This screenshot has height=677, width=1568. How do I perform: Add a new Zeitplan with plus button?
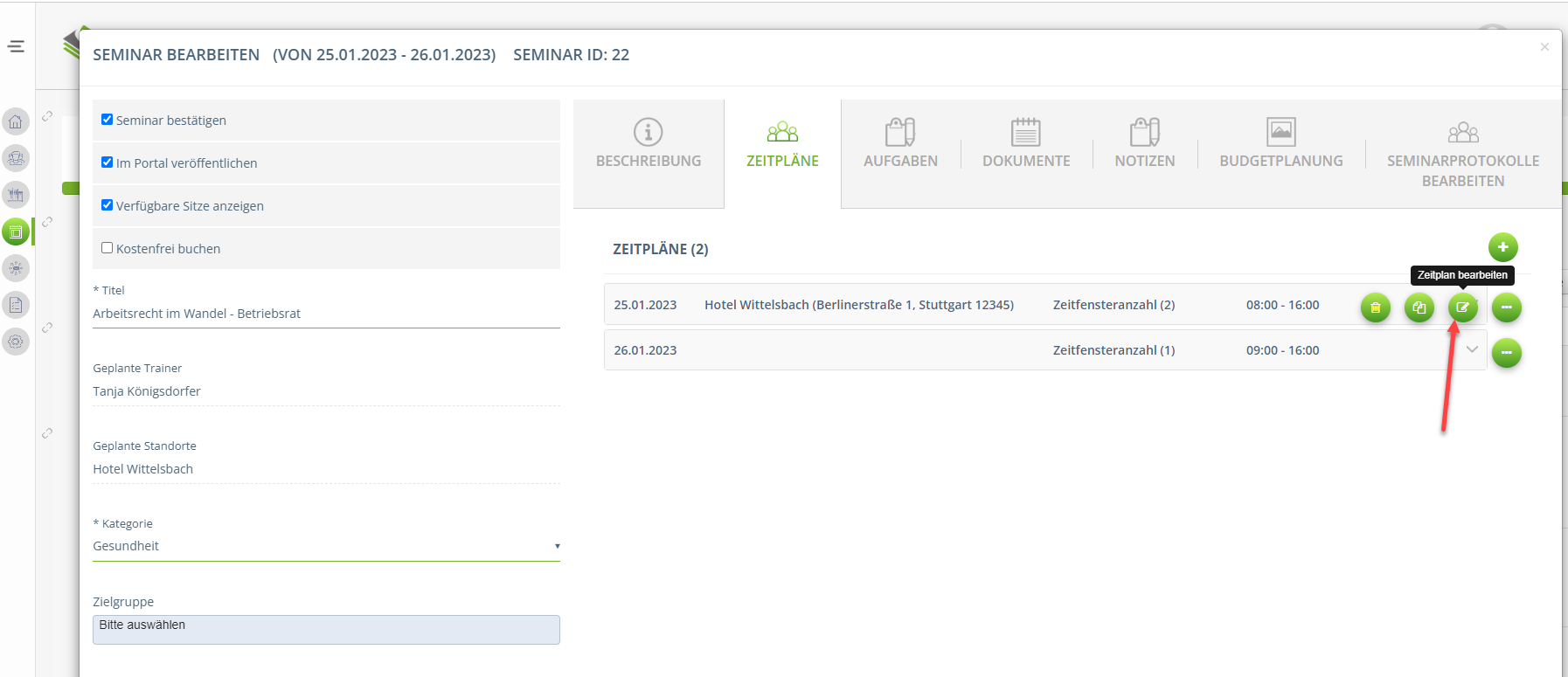click(1502, 247)
